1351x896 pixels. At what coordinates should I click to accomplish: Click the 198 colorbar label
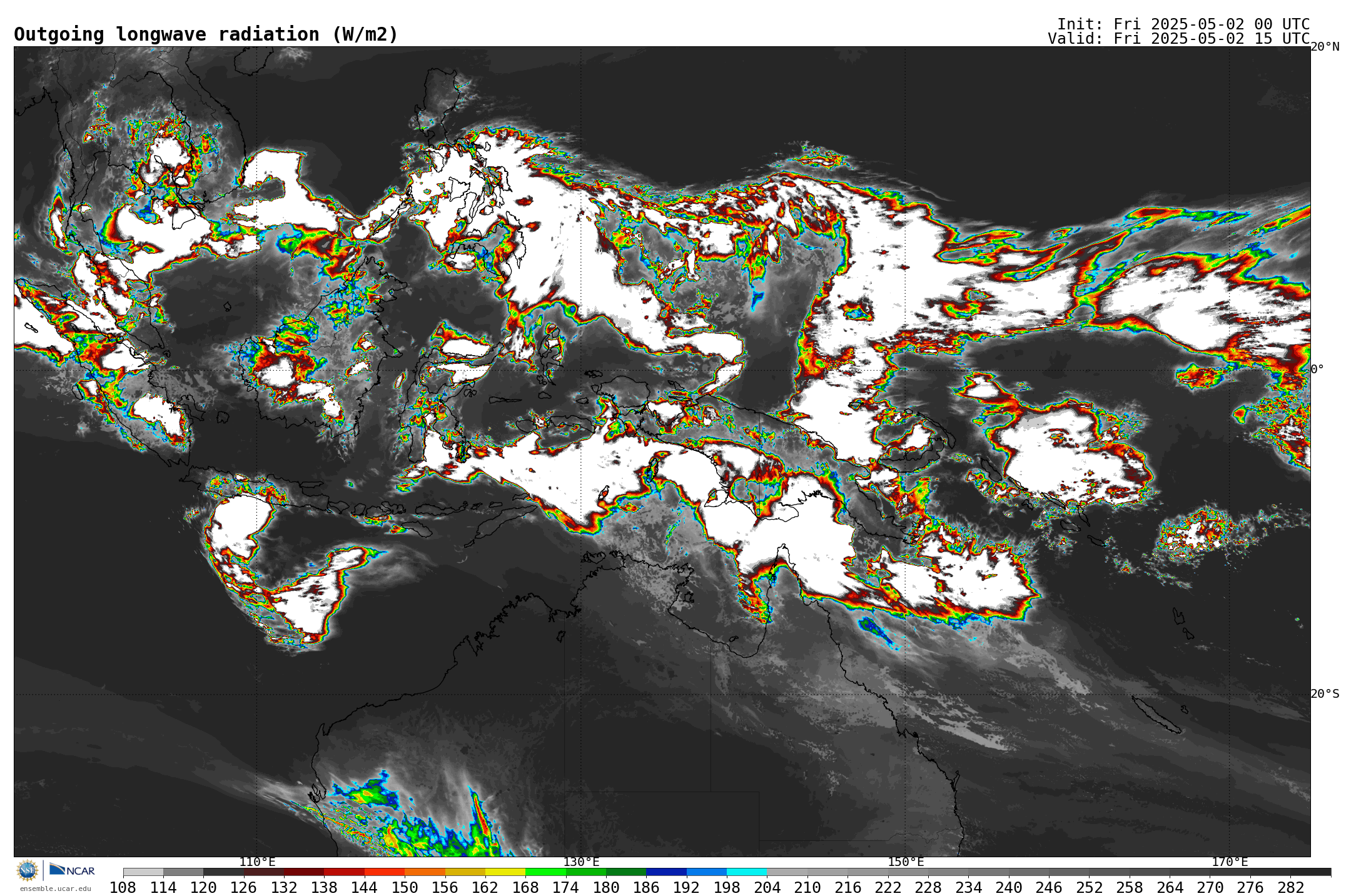pyautogui.click(x=727, y=888)
